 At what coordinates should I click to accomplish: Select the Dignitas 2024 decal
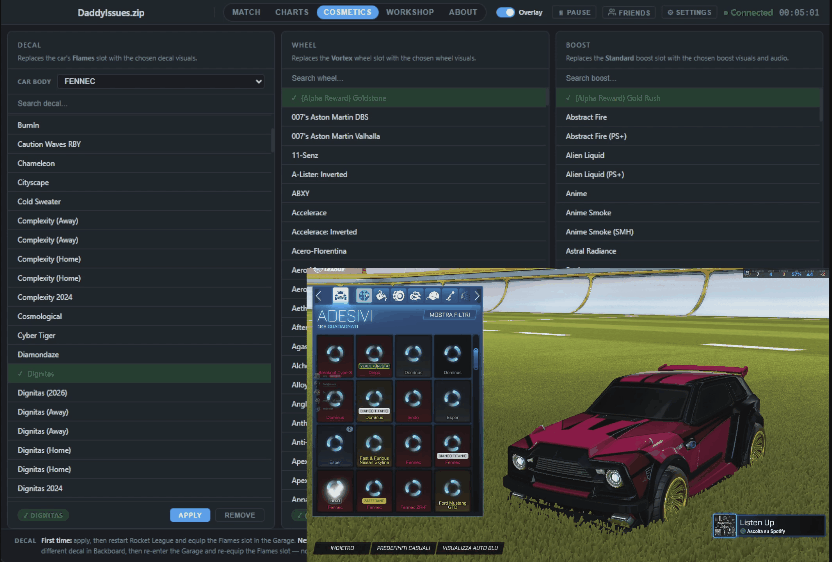coord(140,488)
